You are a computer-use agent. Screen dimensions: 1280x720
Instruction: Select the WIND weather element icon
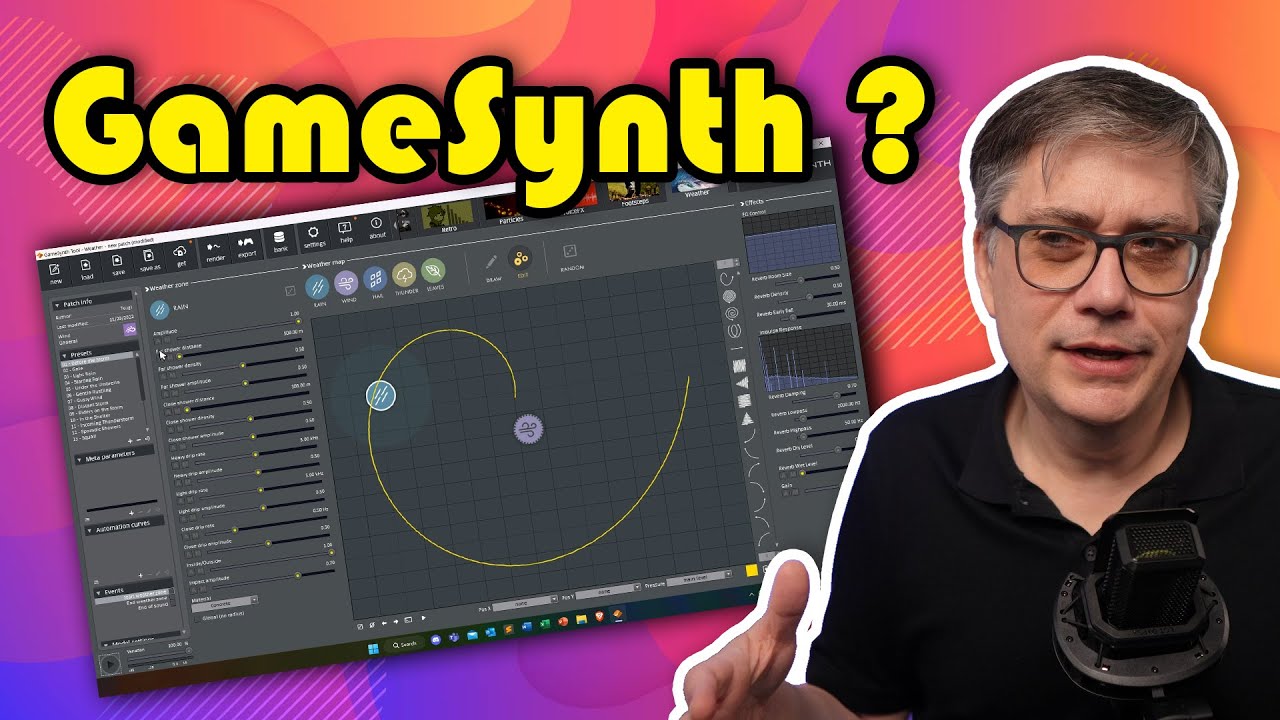point(346,282)
